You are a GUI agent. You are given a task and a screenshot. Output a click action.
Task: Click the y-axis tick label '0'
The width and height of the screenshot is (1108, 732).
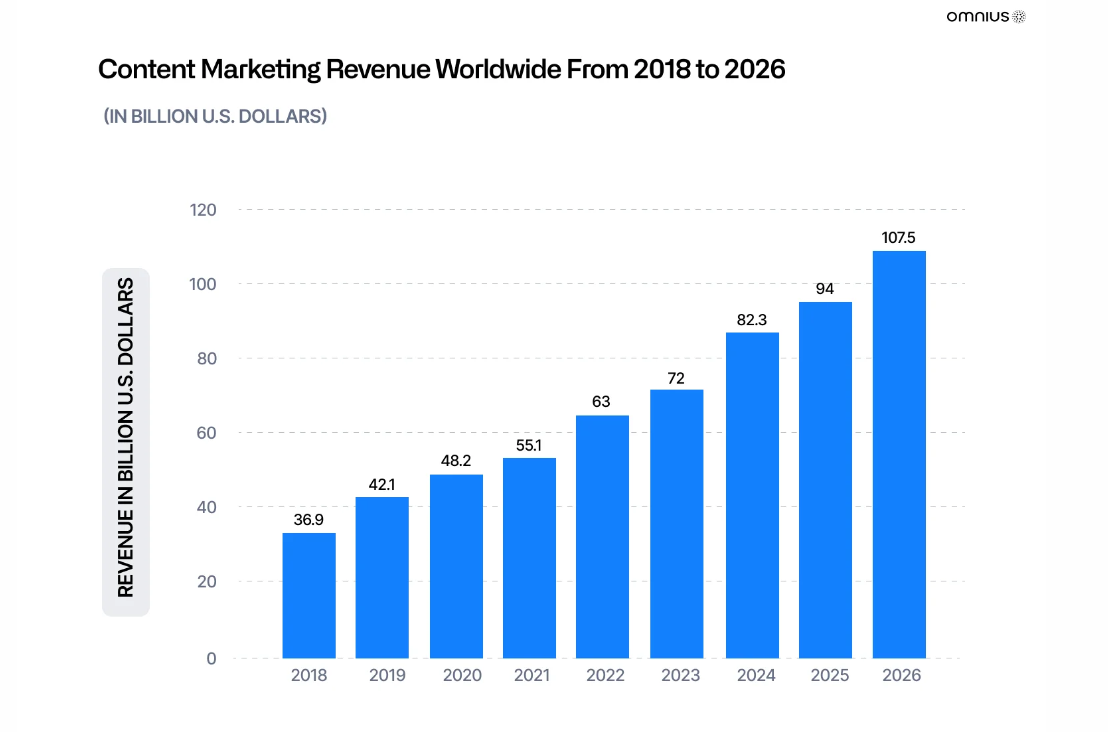211,659
